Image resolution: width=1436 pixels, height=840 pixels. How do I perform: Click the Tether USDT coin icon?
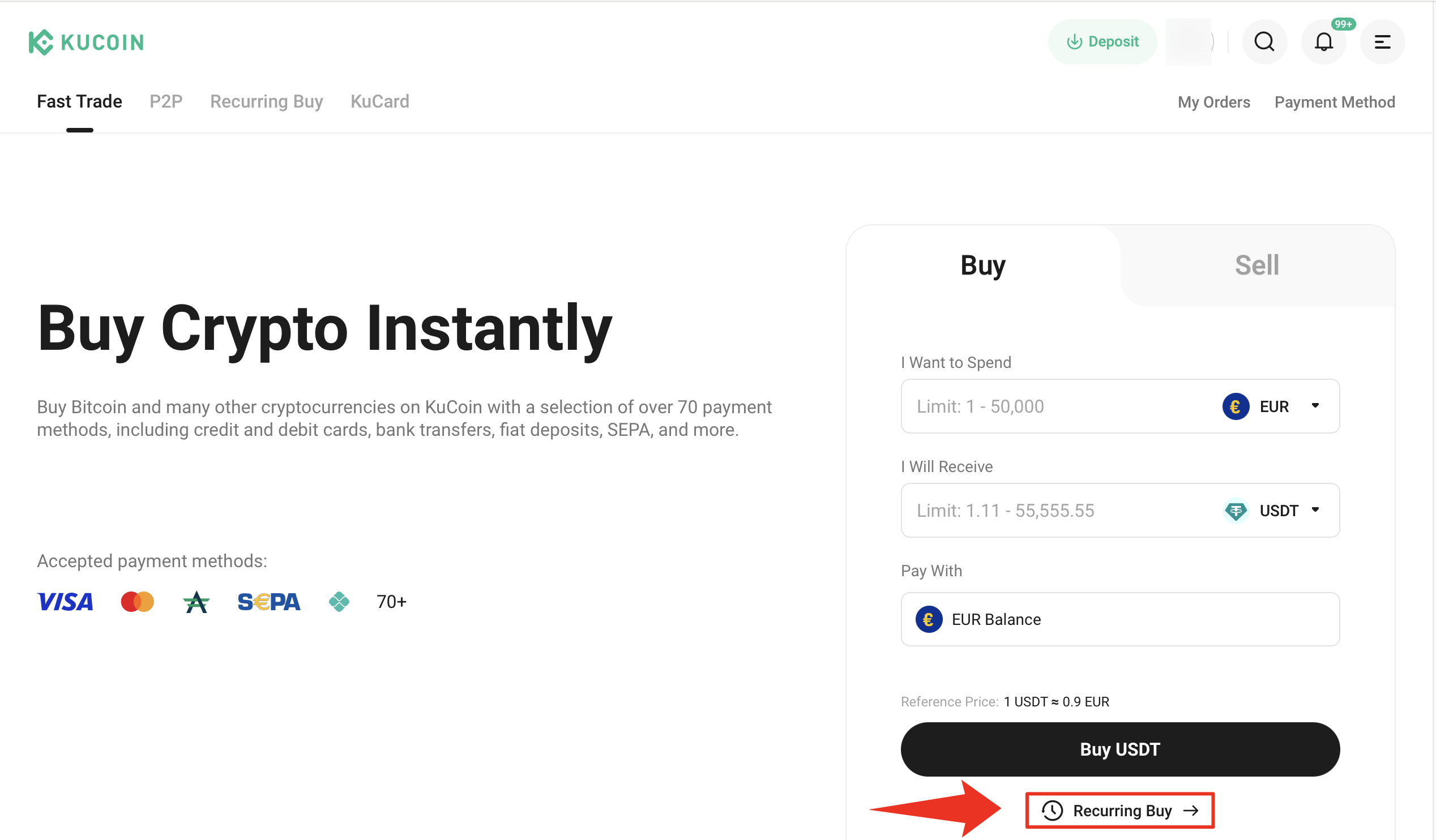tap(1235, 510)
